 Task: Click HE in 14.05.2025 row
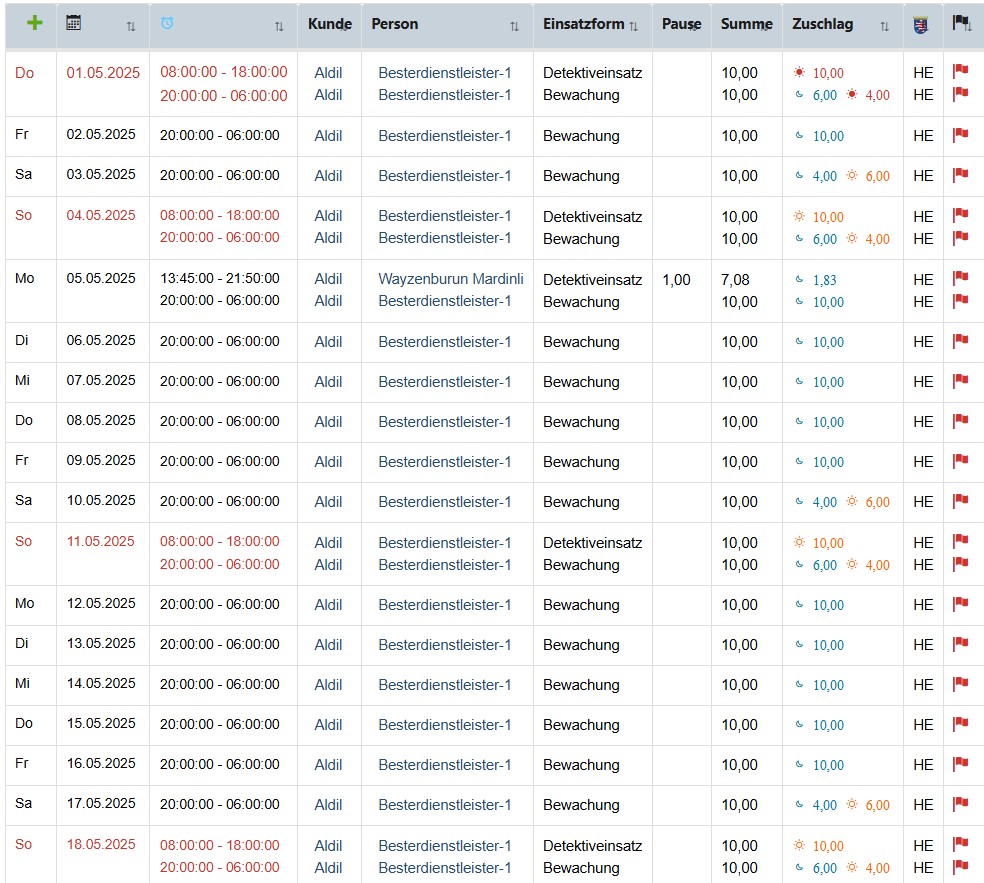point(923,685)
